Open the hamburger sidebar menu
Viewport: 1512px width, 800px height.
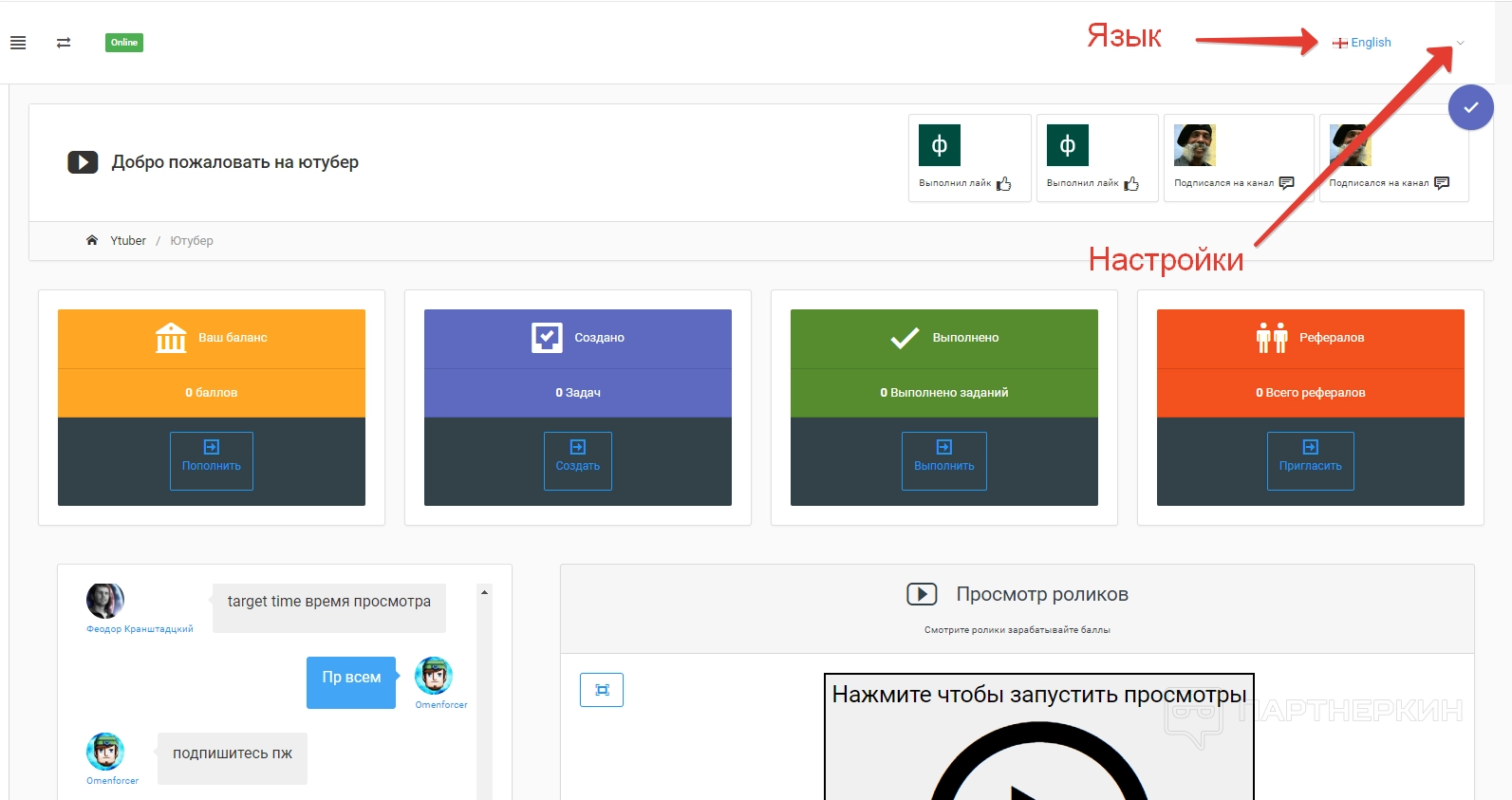coord(18,43)
